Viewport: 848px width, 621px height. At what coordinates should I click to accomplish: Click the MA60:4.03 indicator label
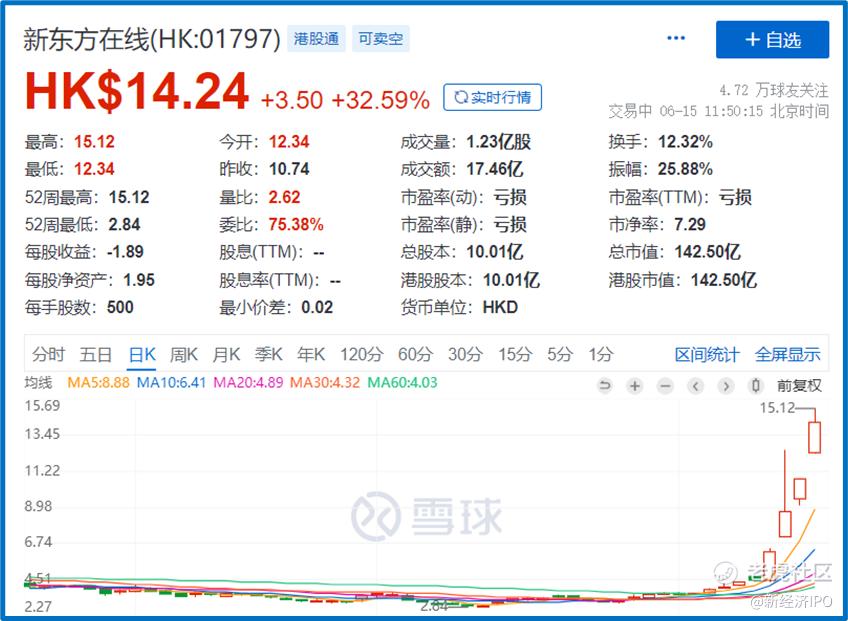point(402,383)
